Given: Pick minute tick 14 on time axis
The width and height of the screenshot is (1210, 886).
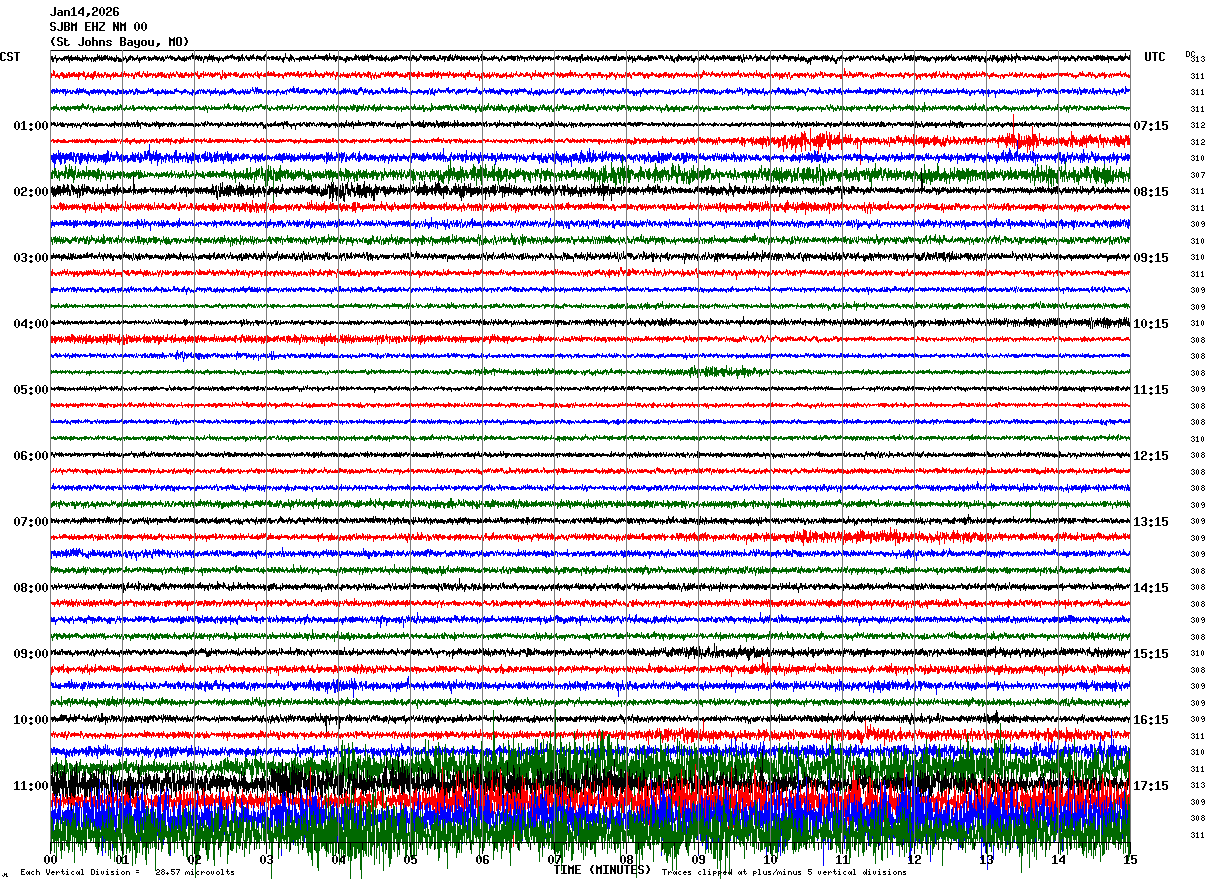Looking at the screenshot, I should pos(1059,860).
